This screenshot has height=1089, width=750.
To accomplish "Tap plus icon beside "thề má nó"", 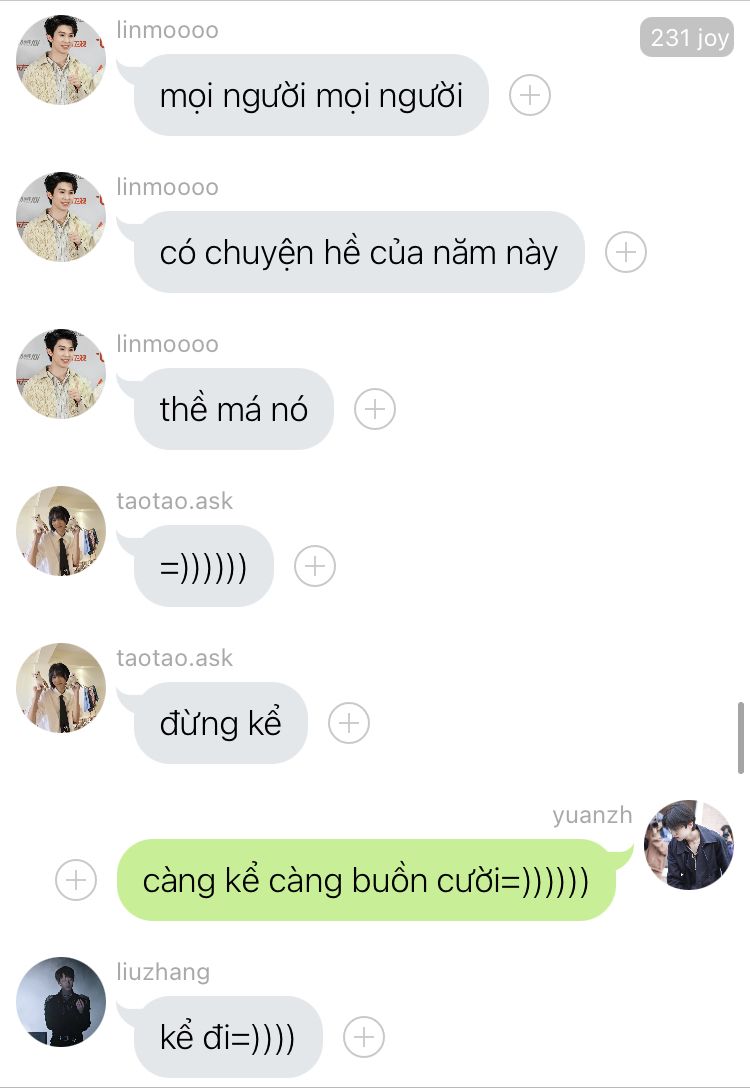I will coord(375,409).
